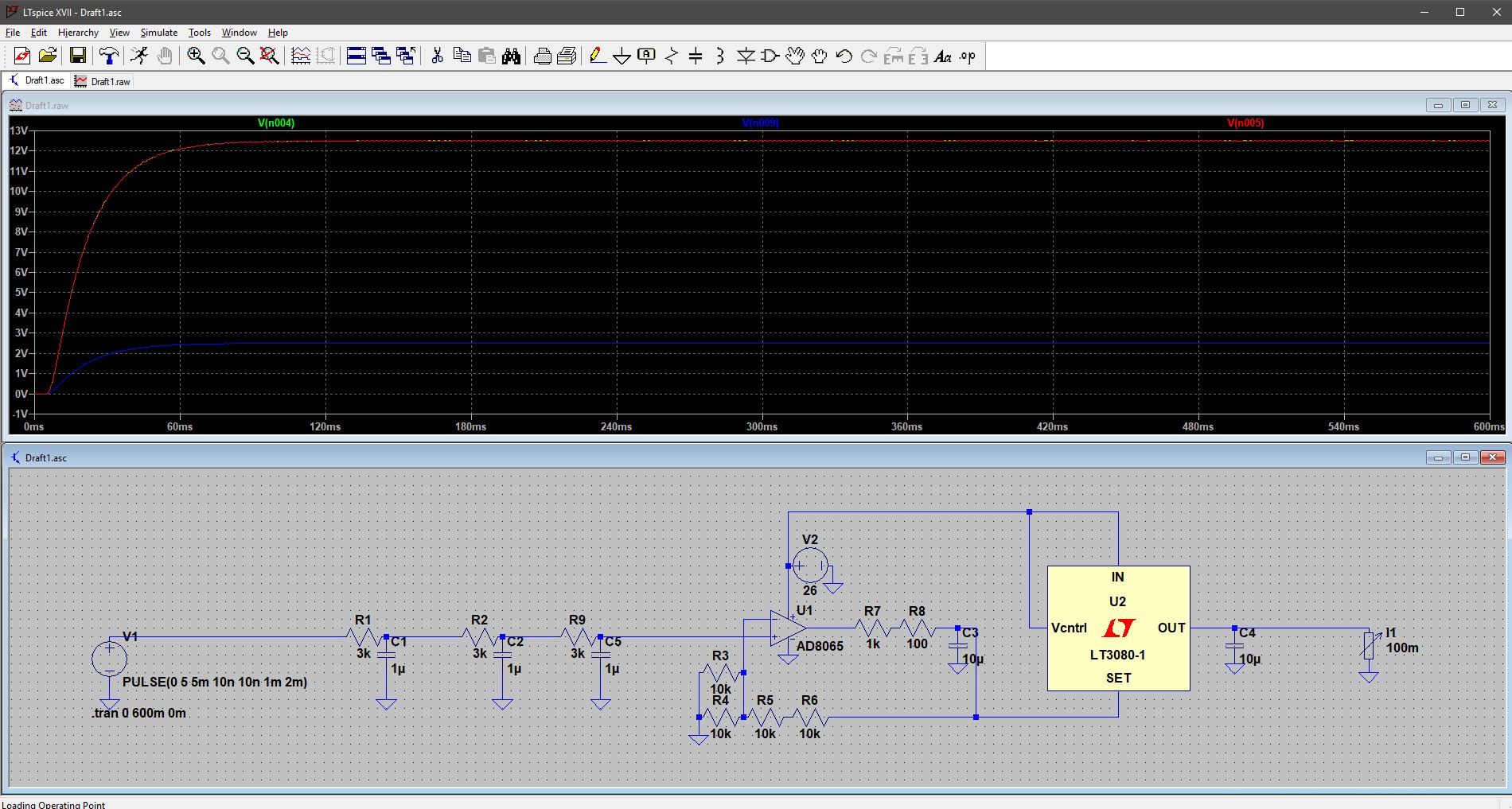This screenshot has width=1512, height=809.
Task: Open Find with the binoculars icon
Action: coord(511,56)
